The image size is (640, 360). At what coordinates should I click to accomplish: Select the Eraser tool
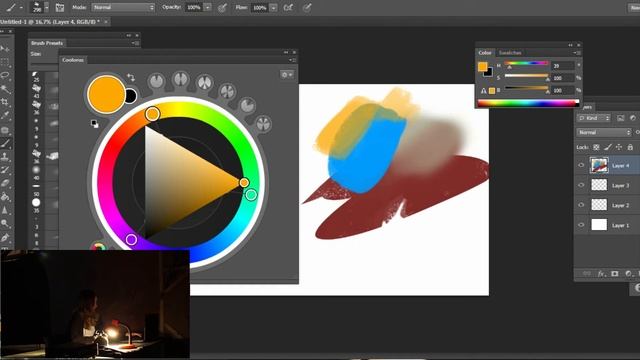(5, 184)
